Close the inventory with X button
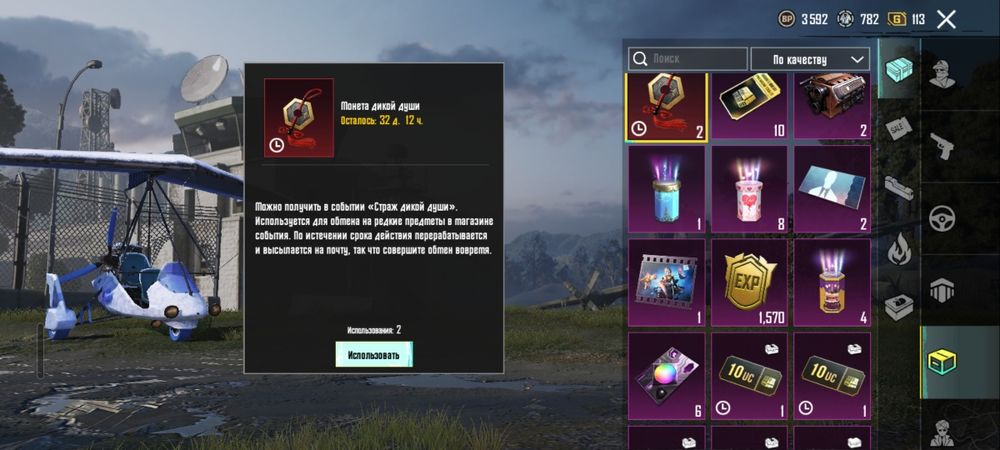The height and width of the screenshot is (450, 1000). tap(946, 19)
